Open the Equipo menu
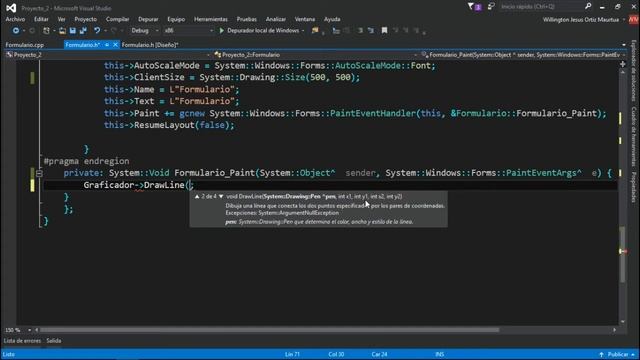The width and height of the screenshot is (640, 360). tap(176, 19)
